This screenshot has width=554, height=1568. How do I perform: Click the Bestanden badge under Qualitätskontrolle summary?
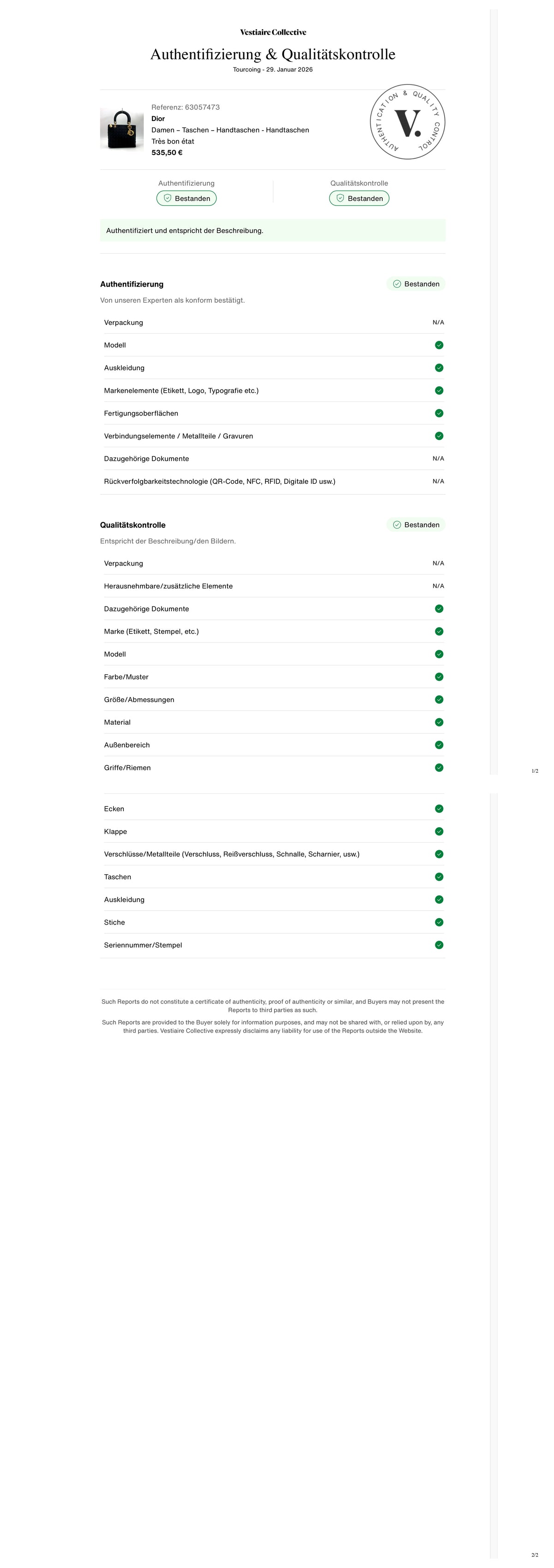359,198
